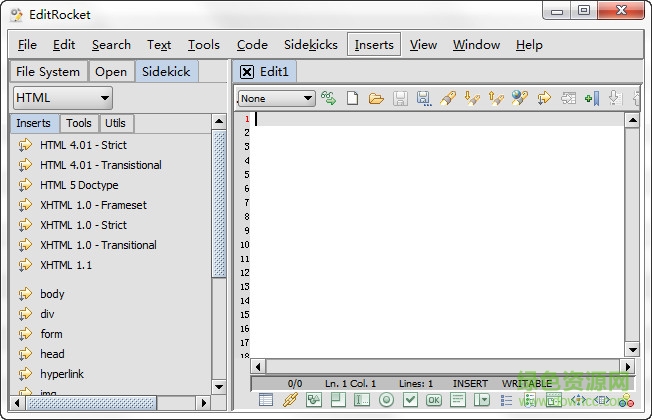Click the Open folder icon in toolbar

pos(376,98)
